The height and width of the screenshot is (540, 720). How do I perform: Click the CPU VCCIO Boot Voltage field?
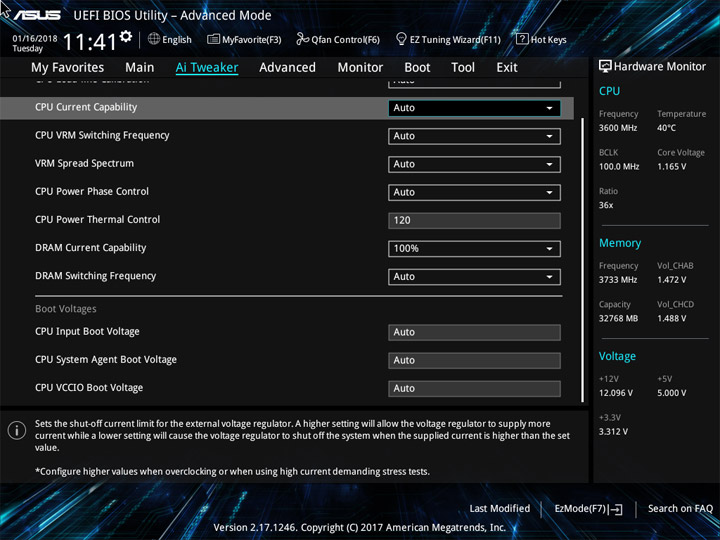point(474,388)
